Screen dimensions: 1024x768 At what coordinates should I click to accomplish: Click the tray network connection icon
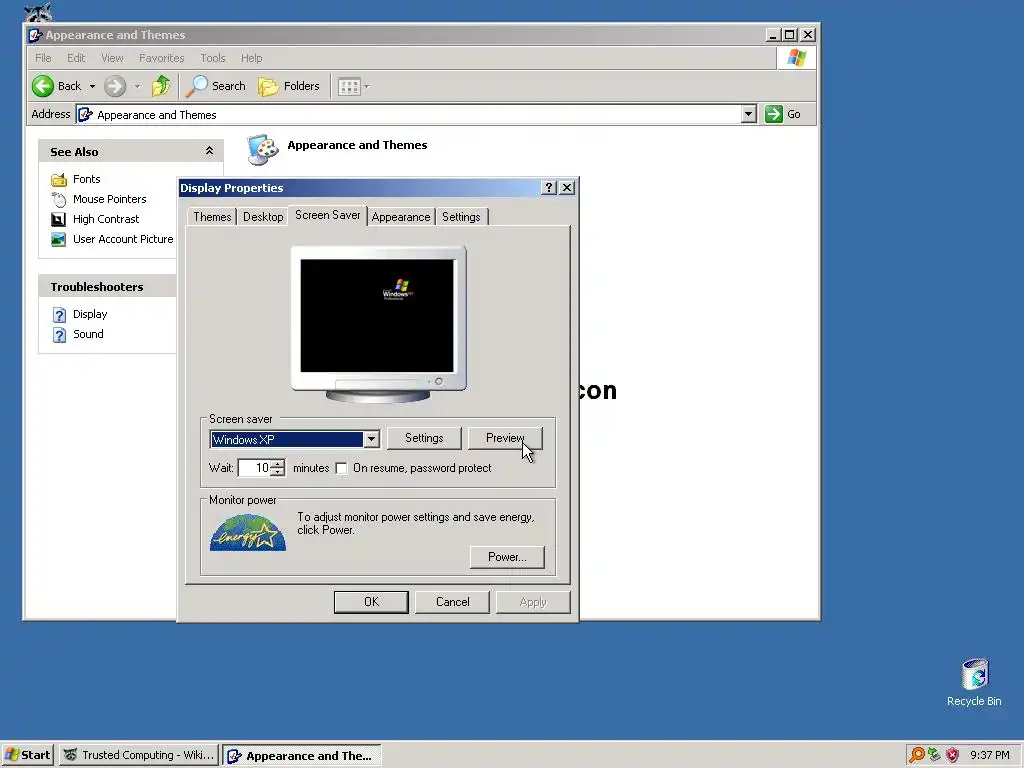coord(935,755)
